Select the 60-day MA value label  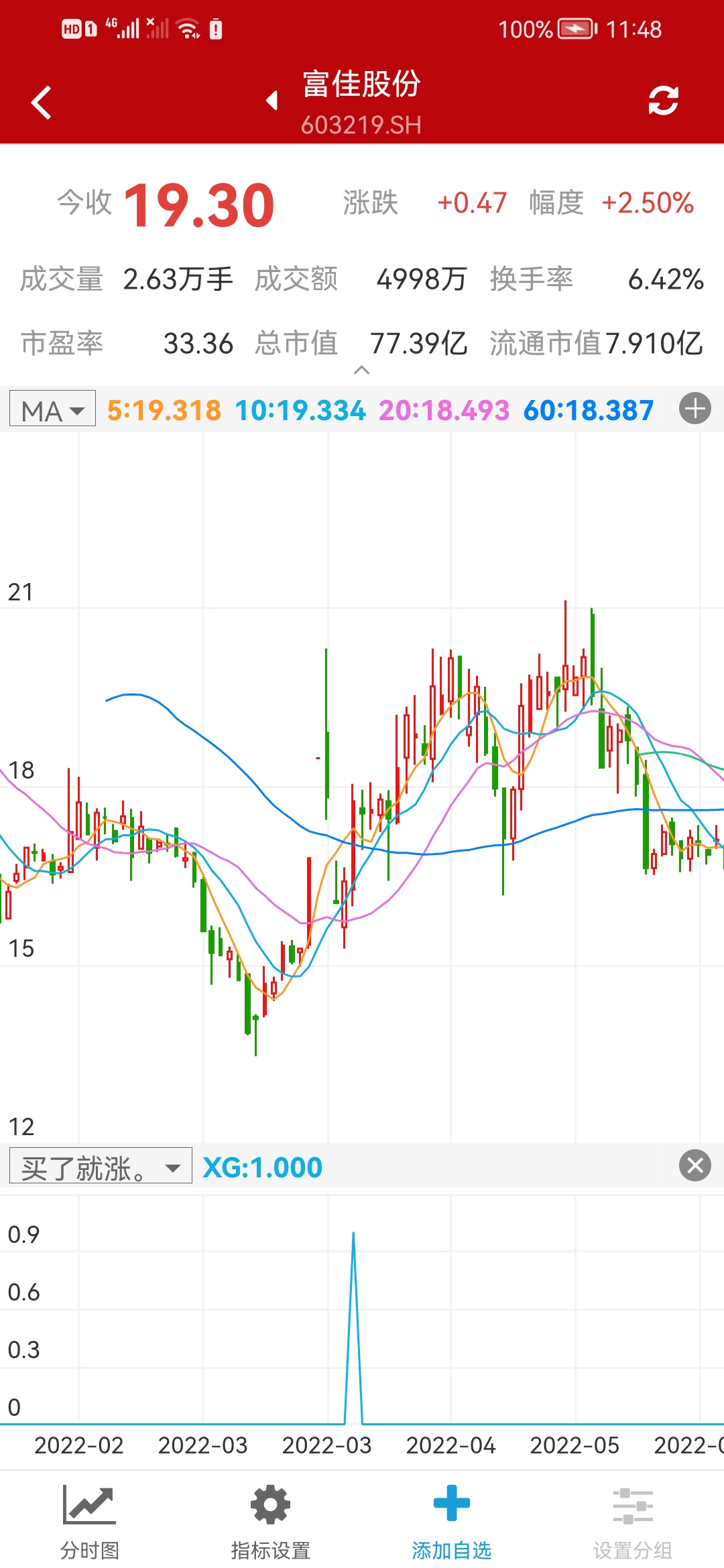click(588, 410)
